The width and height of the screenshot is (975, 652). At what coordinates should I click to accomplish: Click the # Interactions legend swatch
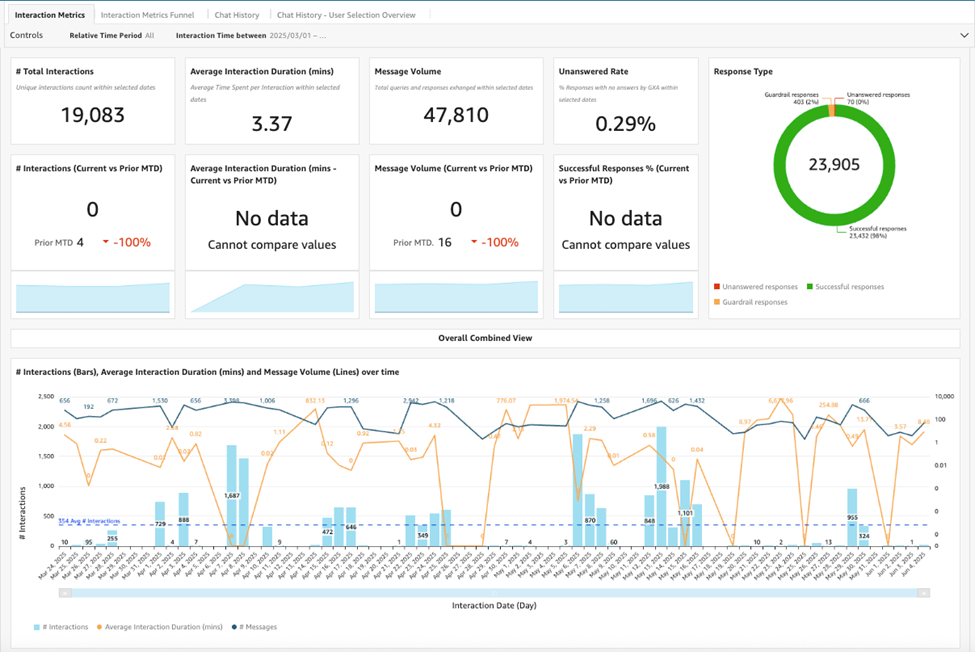tap(38, 627)
